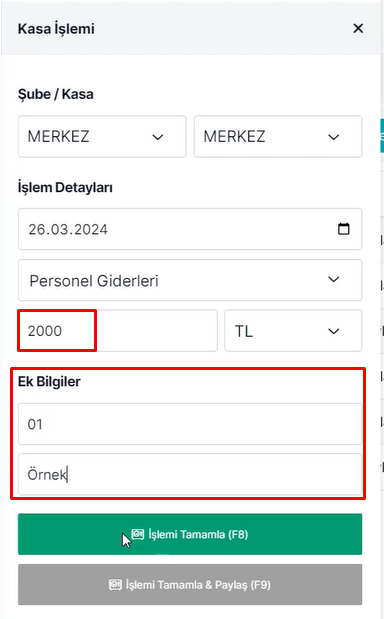Expand the left MERKEZ branch chevron
The width and height of the screenshot is (384, 619).
click(x=158, y=137)
